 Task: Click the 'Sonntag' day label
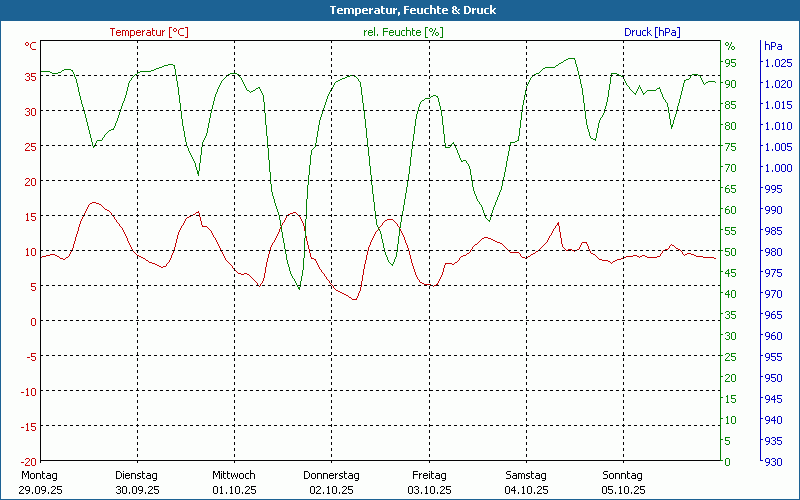click(623, 475)
